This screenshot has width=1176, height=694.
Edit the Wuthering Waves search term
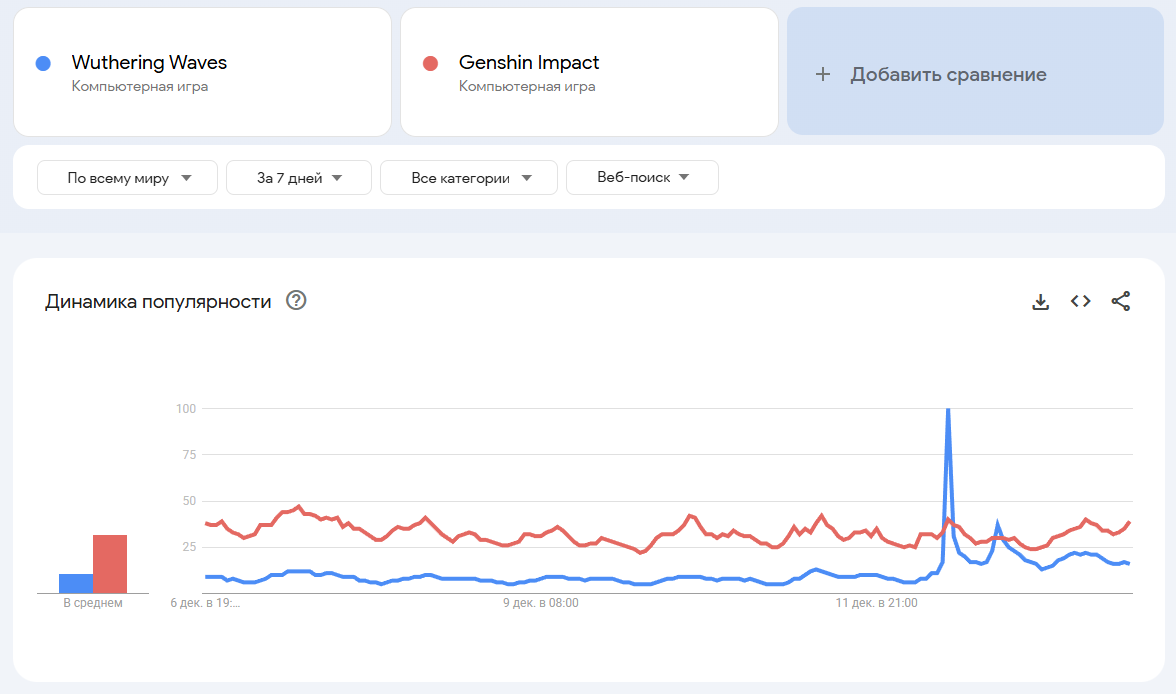149,63
